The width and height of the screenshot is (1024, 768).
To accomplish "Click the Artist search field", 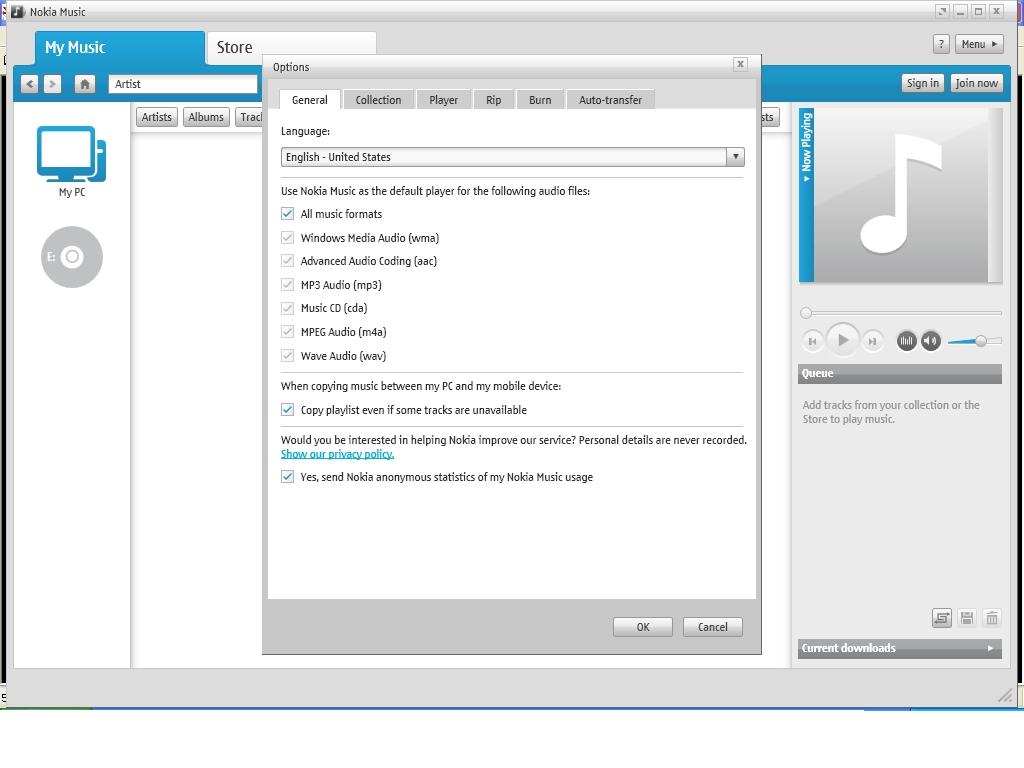I will point(183,84).
